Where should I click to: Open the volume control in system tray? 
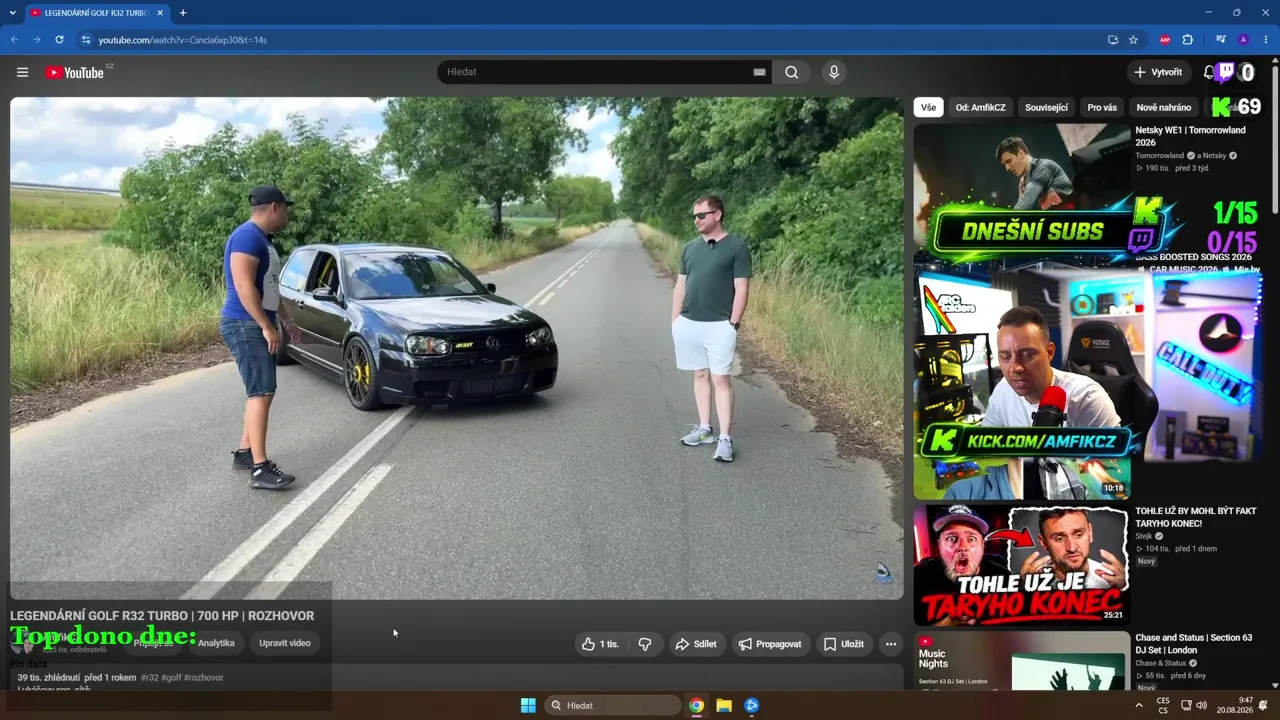(x=1200, y=705)
